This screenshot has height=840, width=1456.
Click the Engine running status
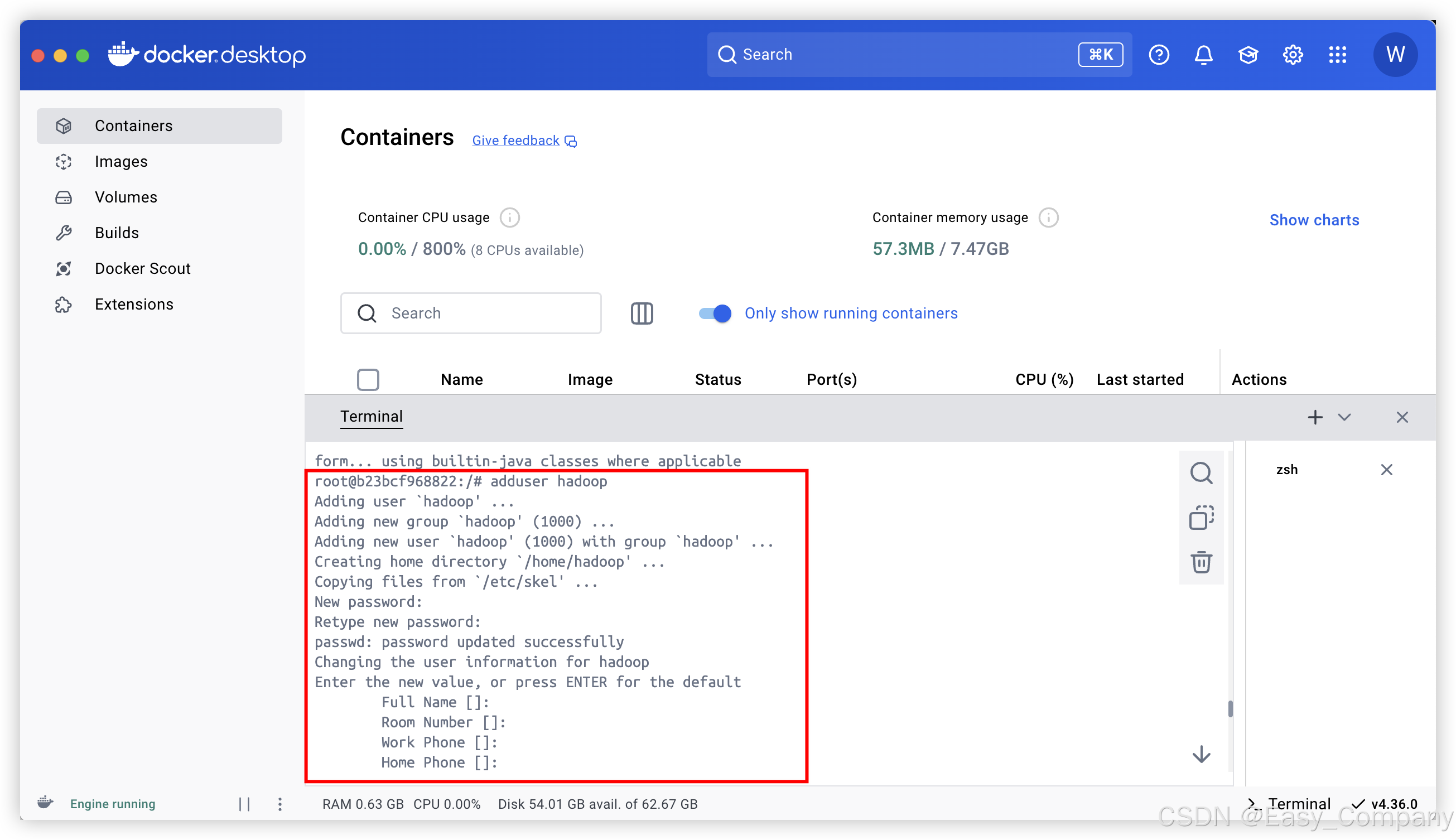(113, 804)
